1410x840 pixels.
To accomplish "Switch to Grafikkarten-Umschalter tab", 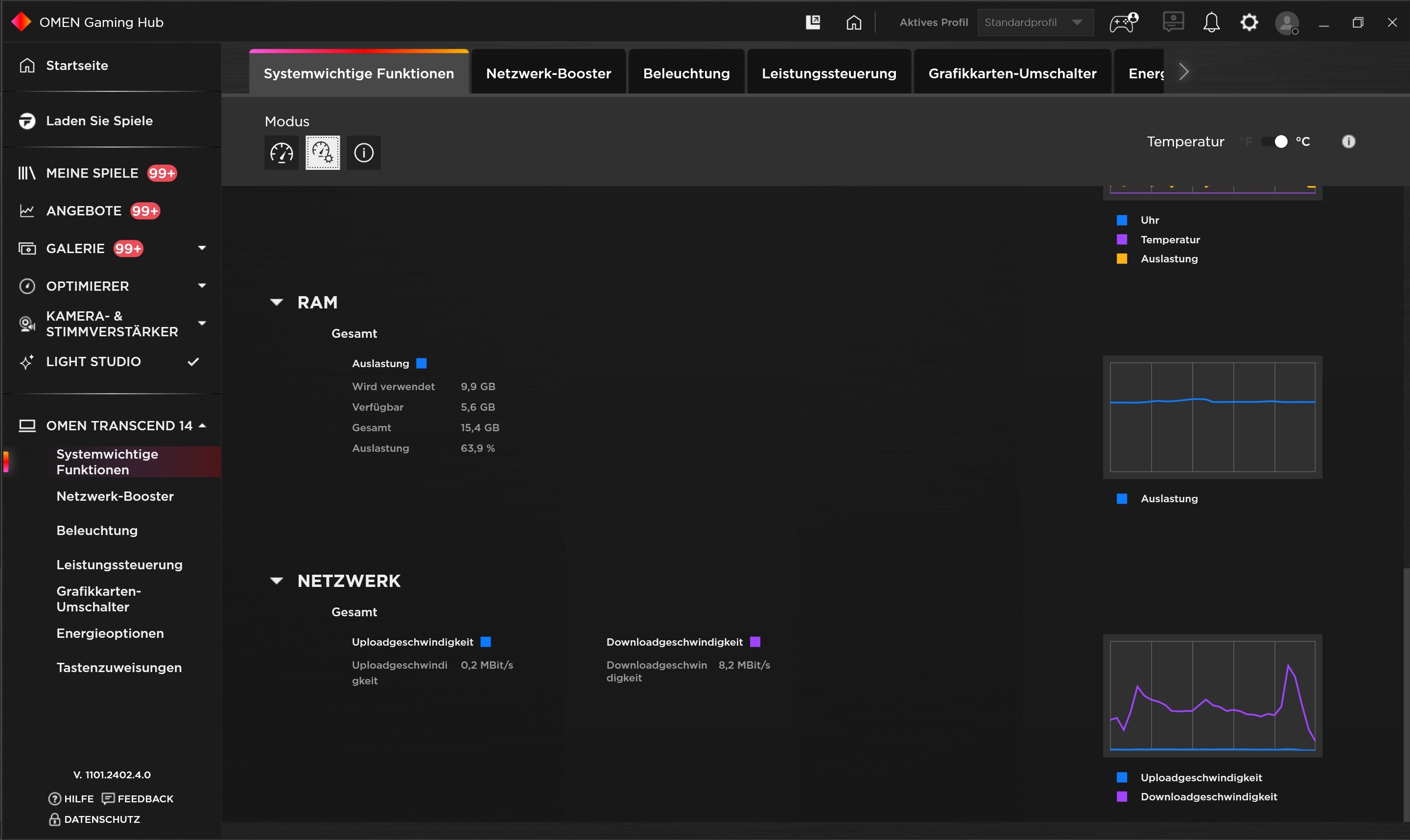I will [1012, 72].
